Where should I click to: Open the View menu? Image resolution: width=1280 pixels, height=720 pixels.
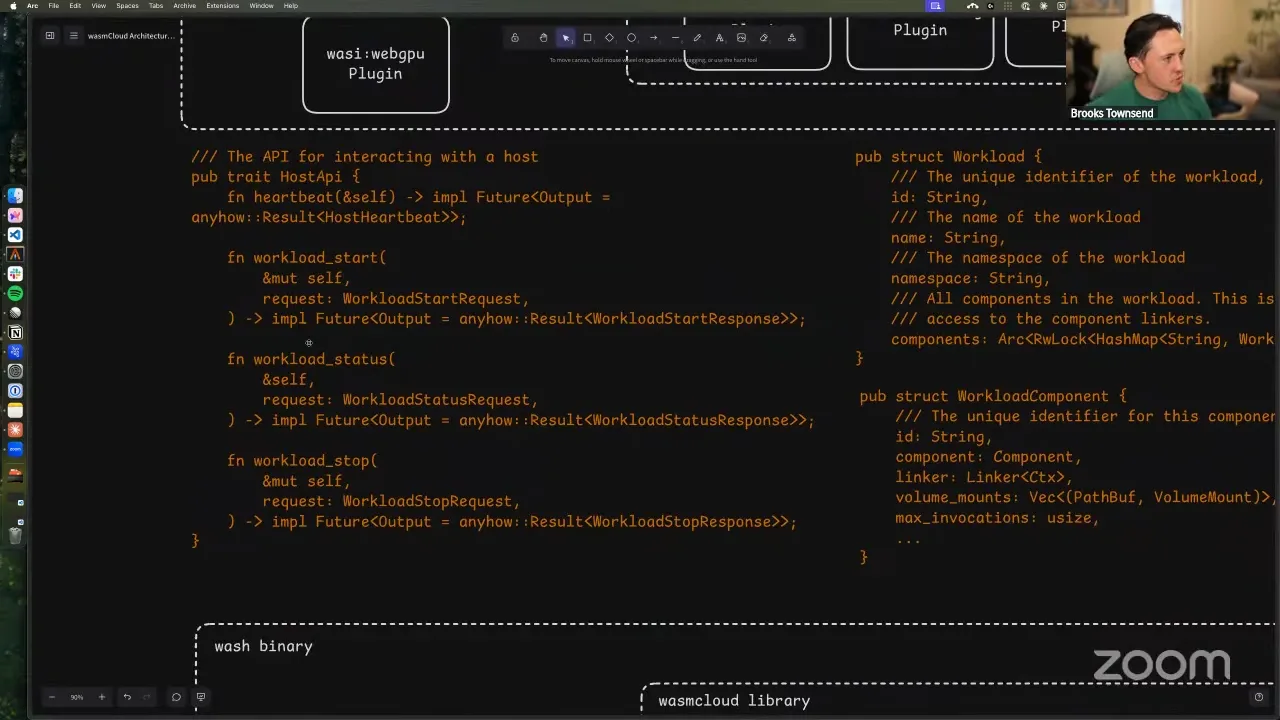(99, 6)
